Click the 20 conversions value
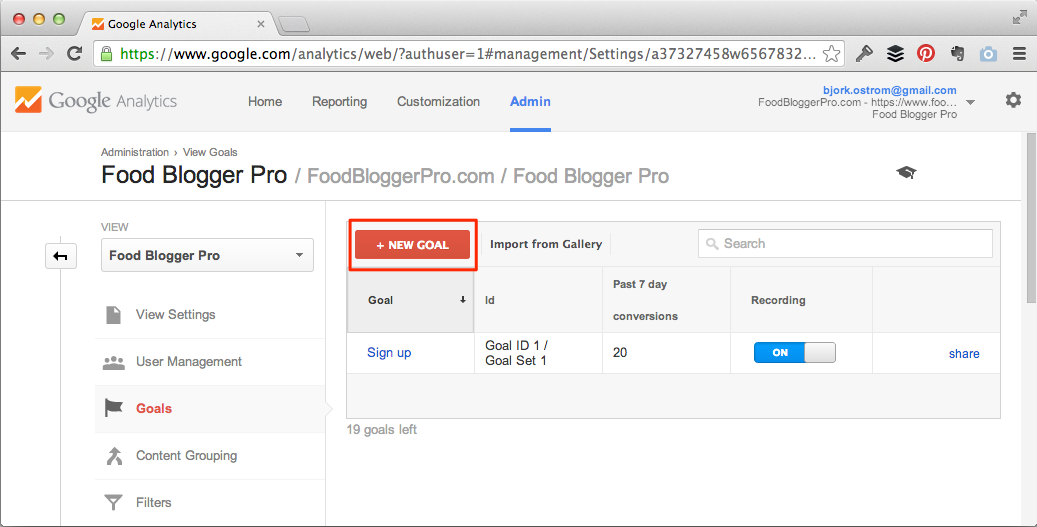The image size is (1037, 527). (620, 352)
